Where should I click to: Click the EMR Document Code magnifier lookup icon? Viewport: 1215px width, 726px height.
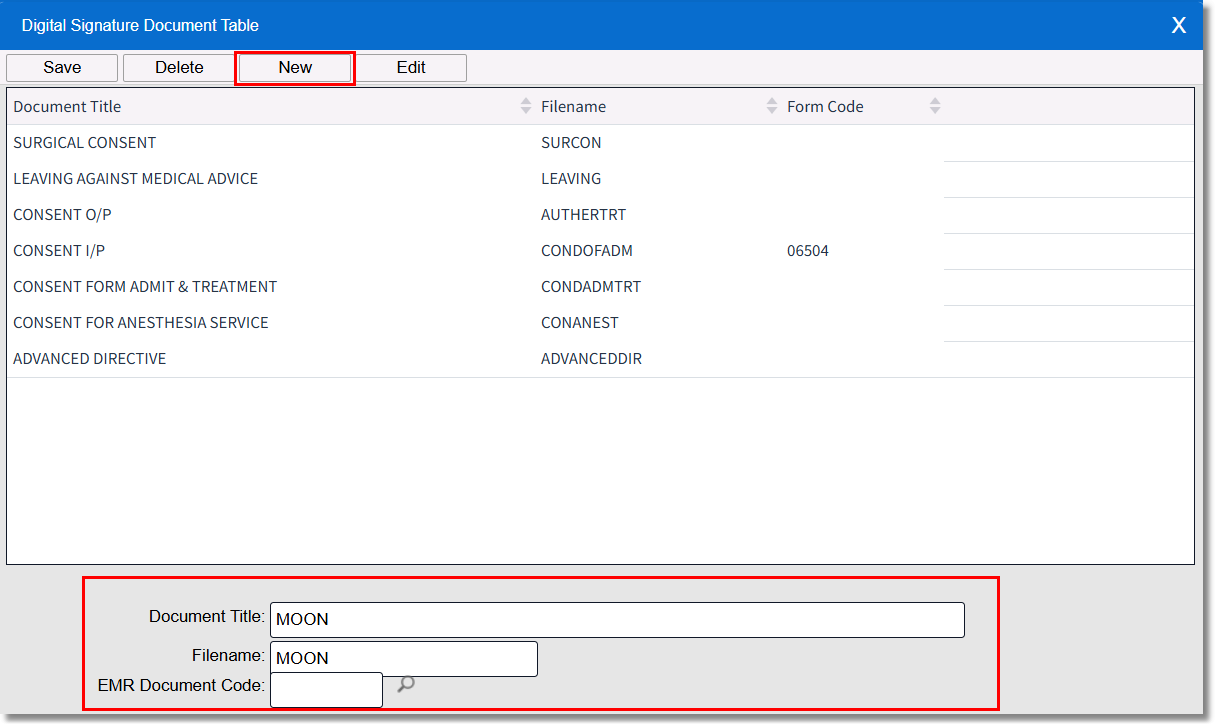tap(405, 685)
